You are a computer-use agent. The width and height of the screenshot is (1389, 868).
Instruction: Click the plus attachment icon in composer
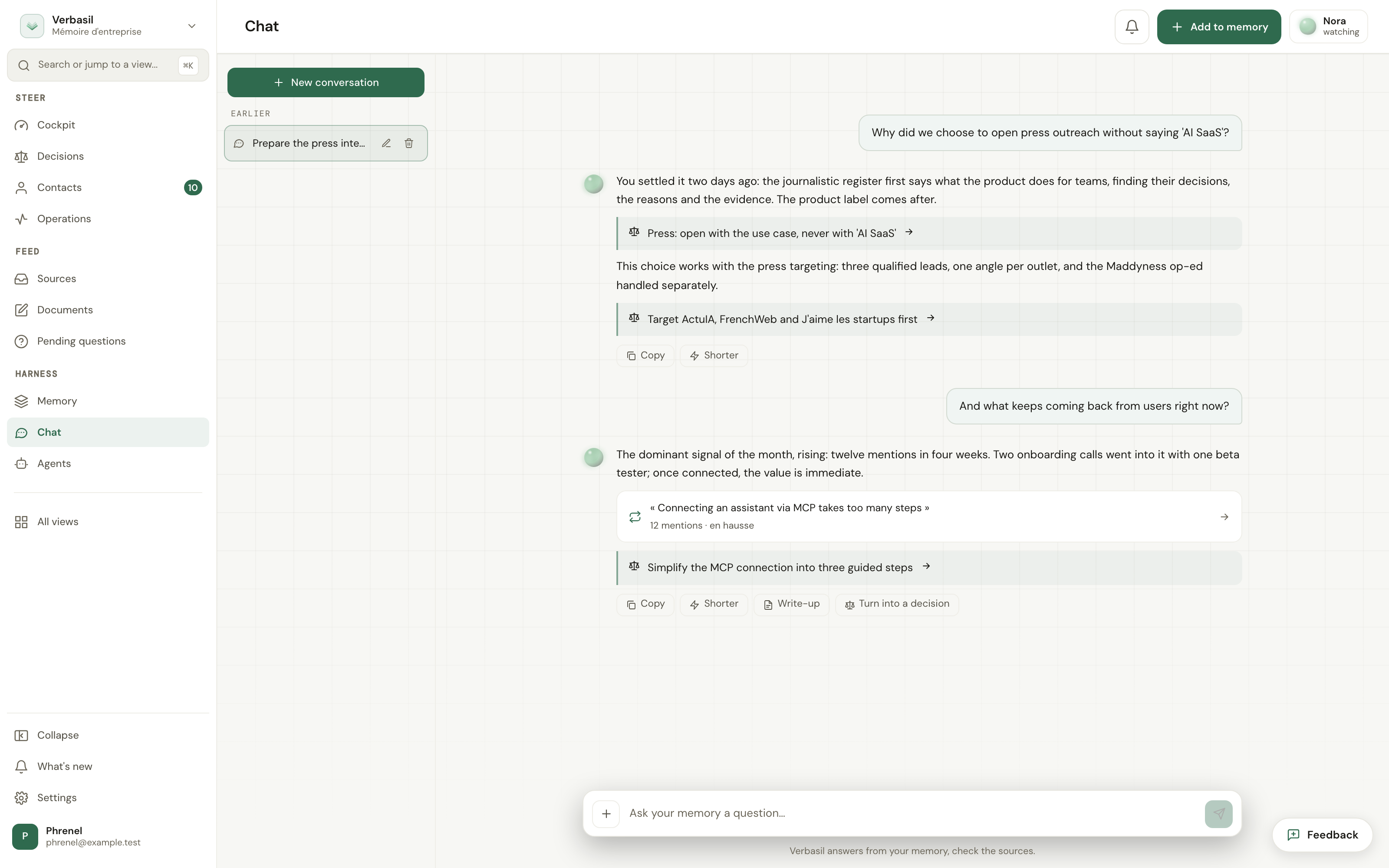pos(606,813)
